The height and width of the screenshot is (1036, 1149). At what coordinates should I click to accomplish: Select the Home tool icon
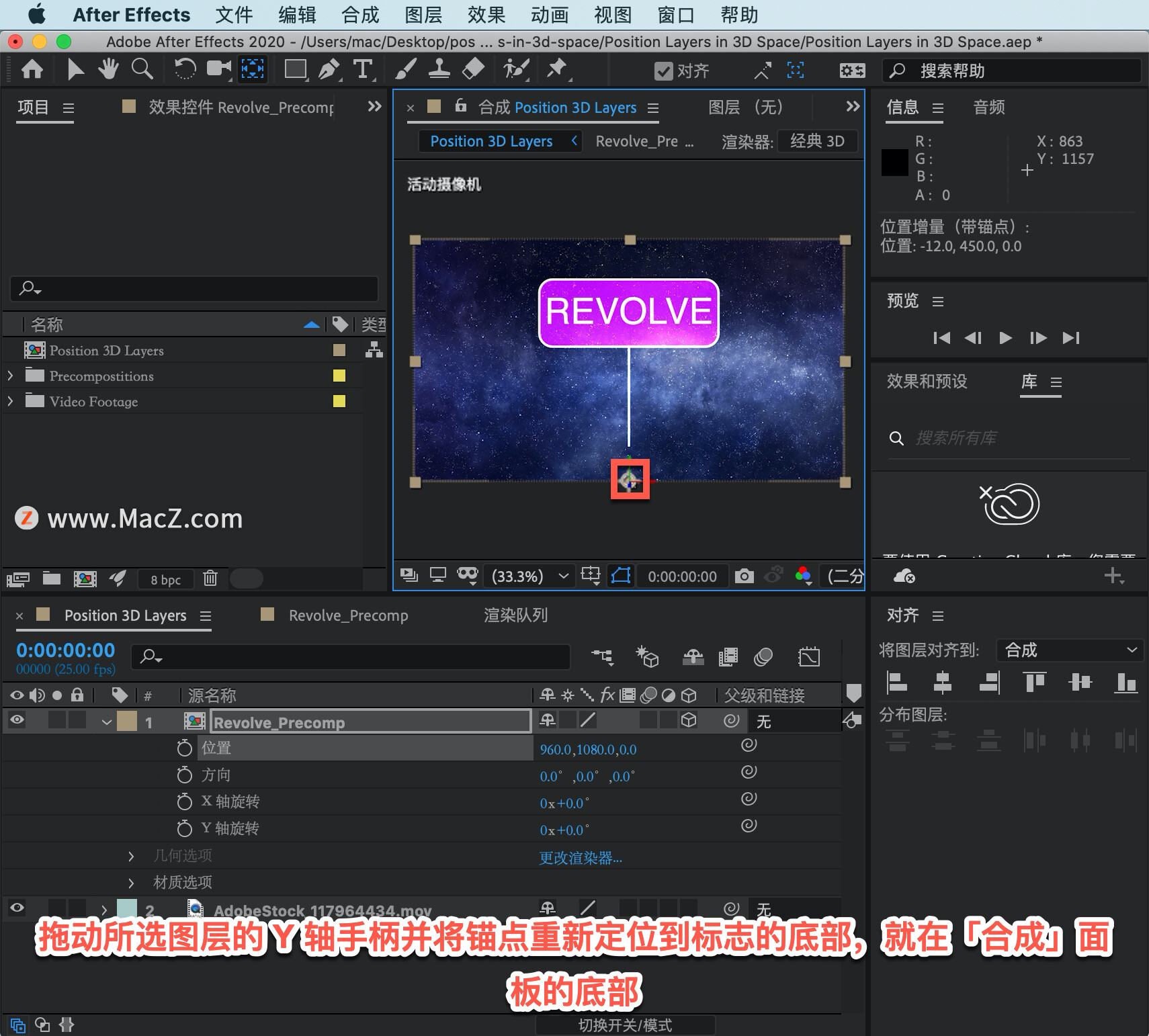(x=32, y=69)
